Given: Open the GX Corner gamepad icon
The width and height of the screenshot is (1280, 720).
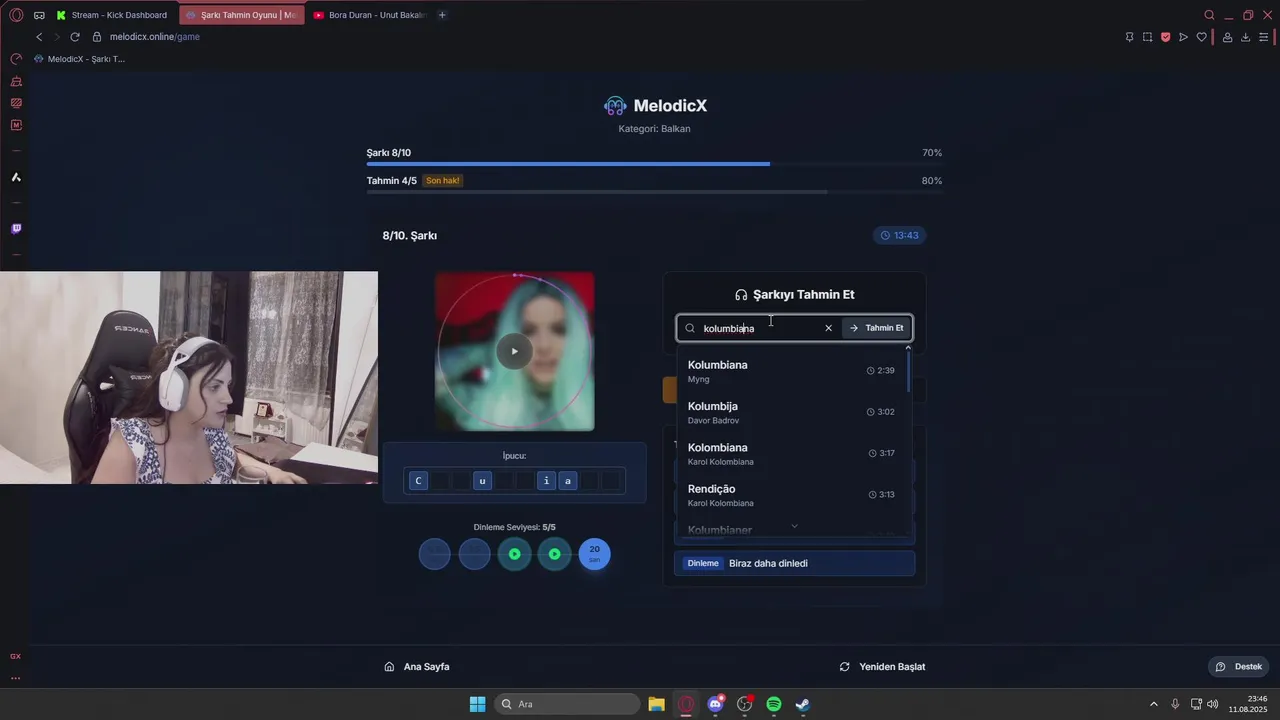Looking at the screenshot, I should pos(38,15).
